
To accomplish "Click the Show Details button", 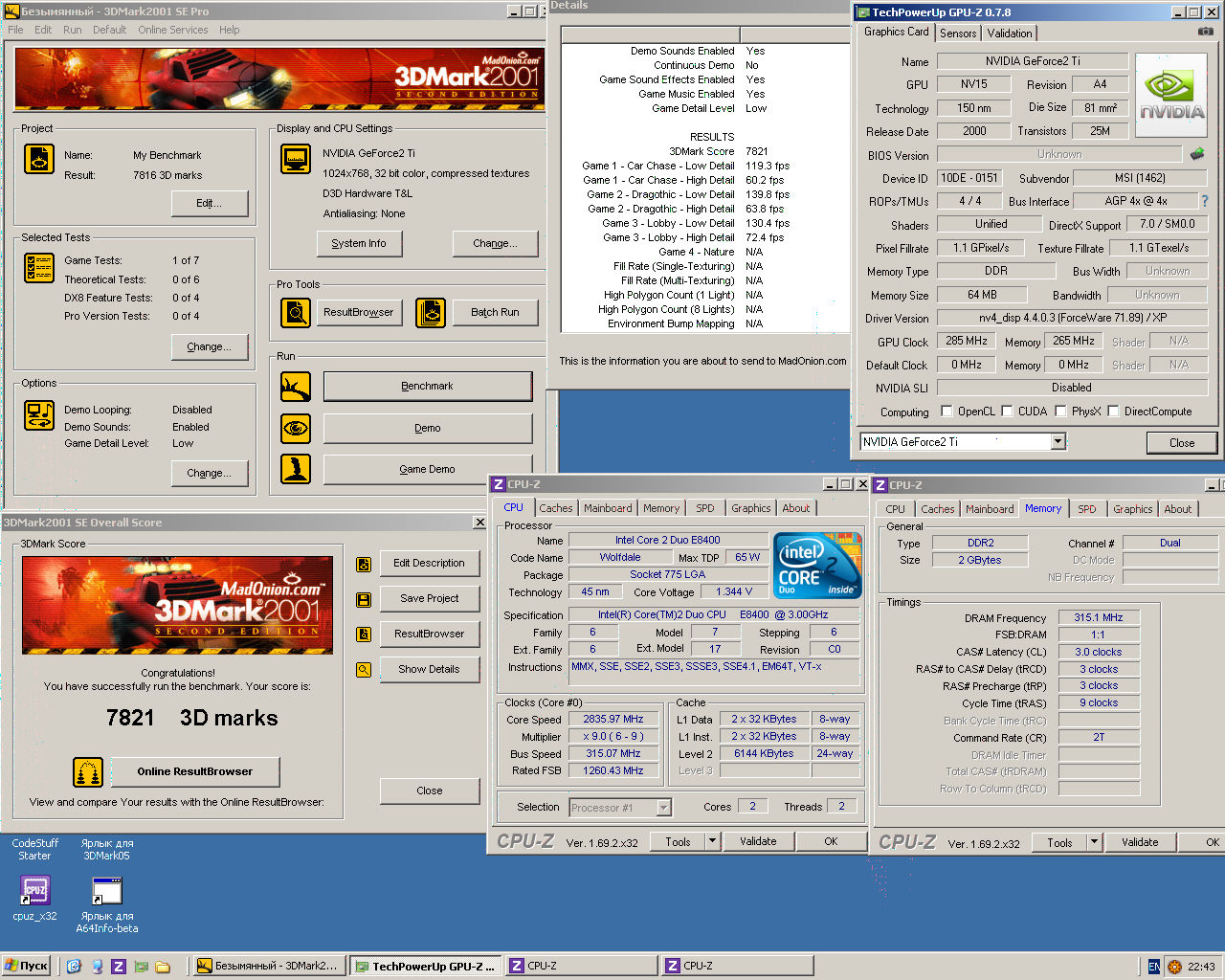I will point(429,669).
